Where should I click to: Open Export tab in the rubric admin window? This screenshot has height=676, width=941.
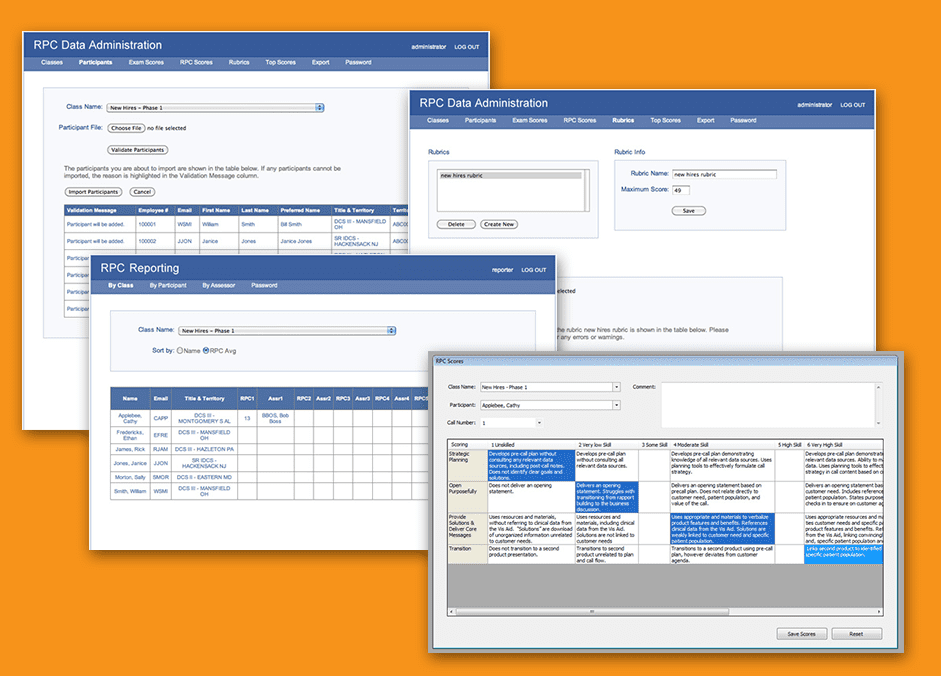[x=706, y=121]
